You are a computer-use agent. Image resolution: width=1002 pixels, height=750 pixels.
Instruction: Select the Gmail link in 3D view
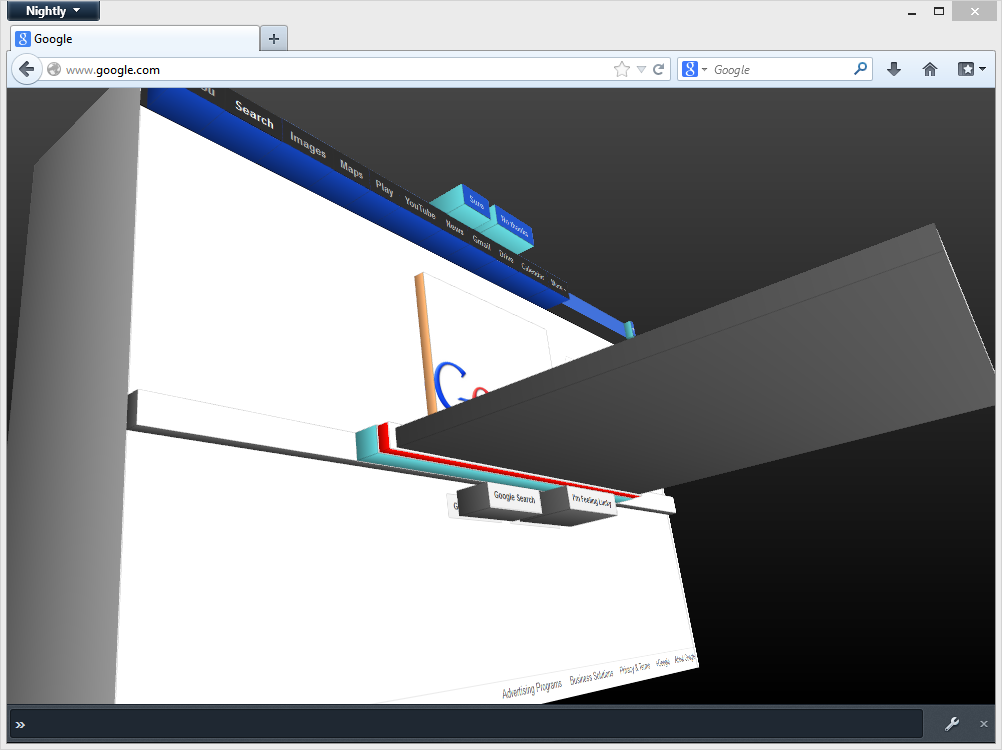point(481,242)
